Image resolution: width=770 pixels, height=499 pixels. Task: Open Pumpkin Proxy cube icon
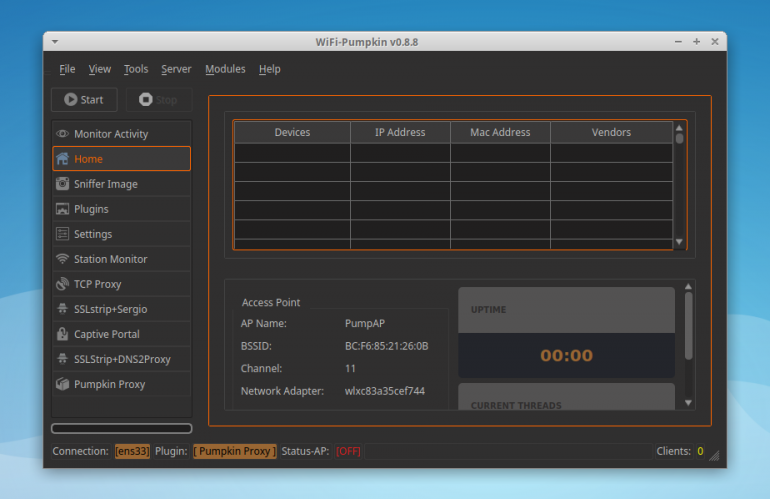pyautogui.click(x=62, y=384)
